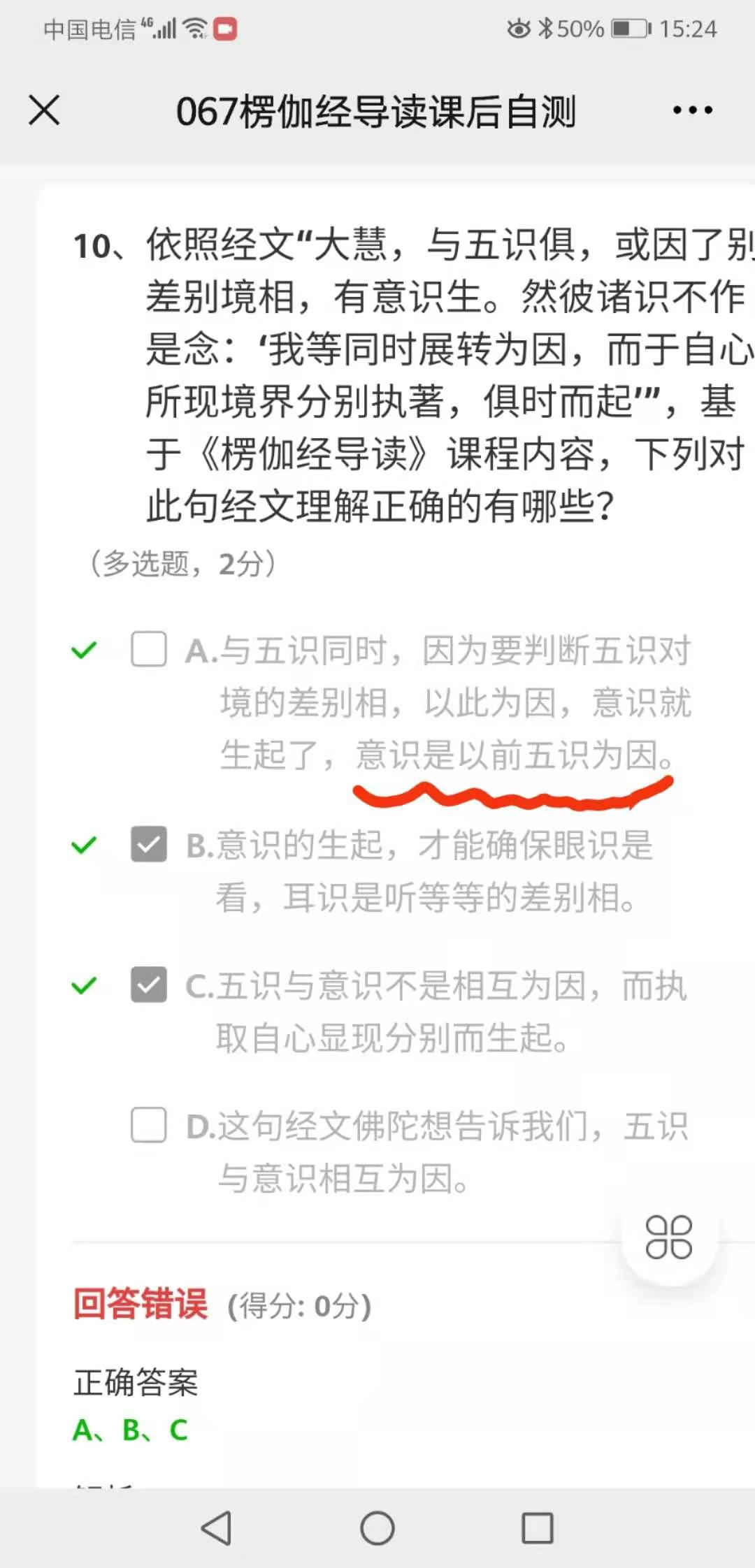
Task: Tap the page title 067楞伽经导读课后自测
Action: (x=376, y=111)
